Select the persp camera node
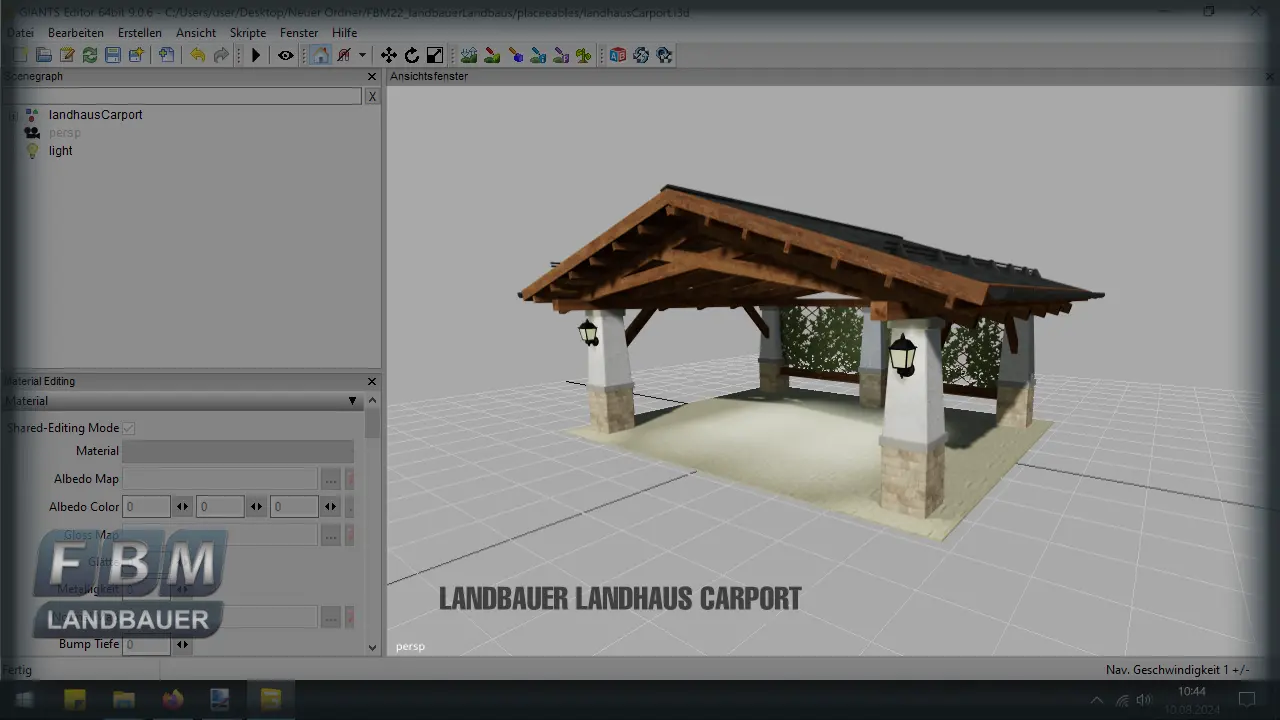This screenshot has width=1280, height=720. (65, 133)
